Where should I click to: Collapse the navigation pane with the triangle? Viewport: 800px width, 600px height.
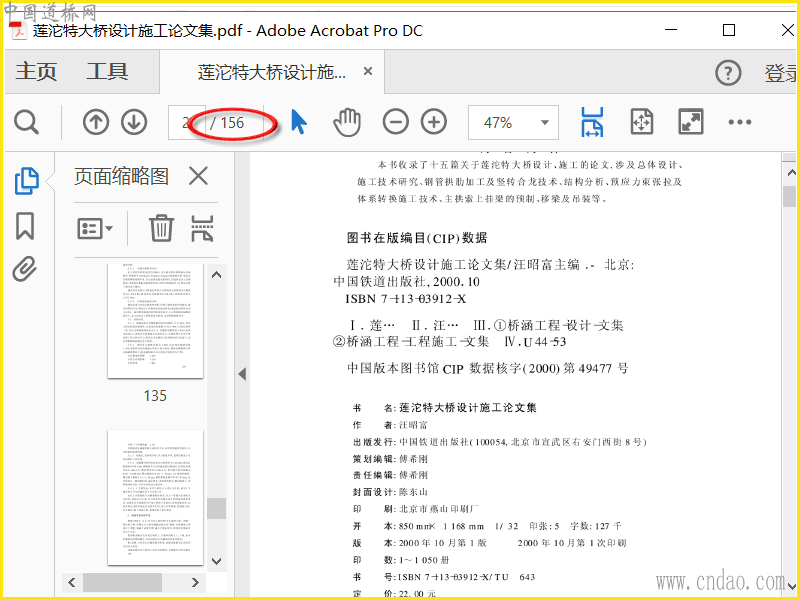coord(242,374)
